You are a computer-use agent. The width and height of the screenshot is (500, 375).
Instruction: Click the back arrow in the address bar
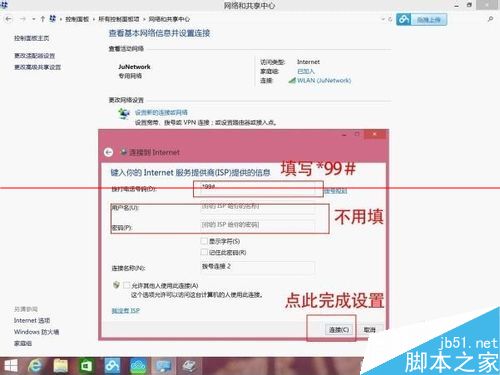[x=9, y=19]
